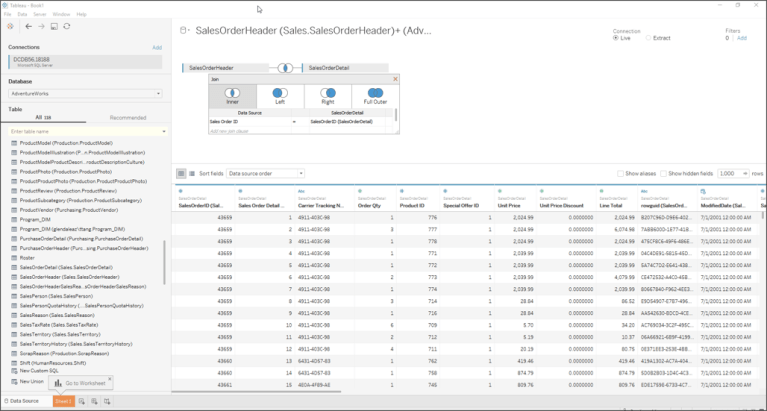Screen dimensions: 767x411
Task: Switch to the Sheet 1 tab
Action: click(x=62, y=402)
